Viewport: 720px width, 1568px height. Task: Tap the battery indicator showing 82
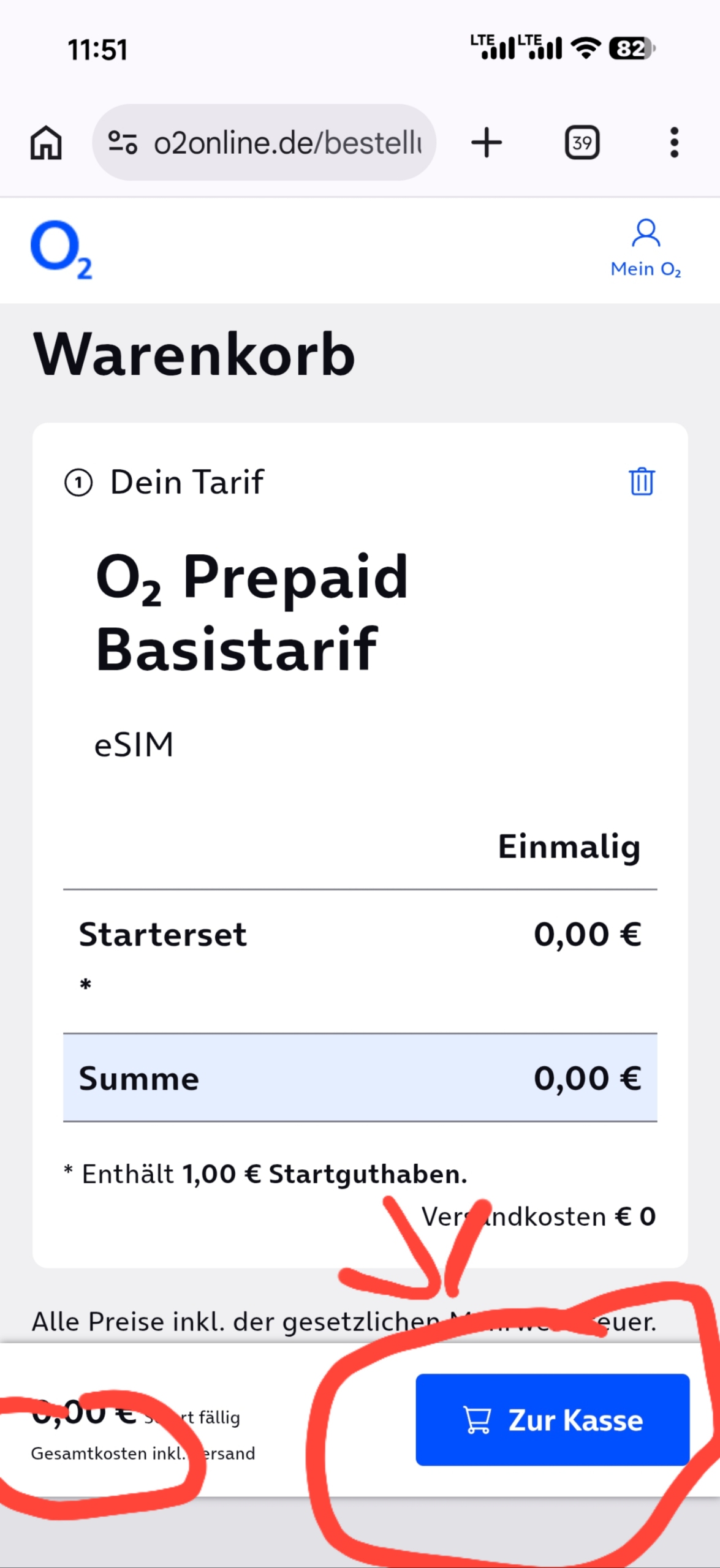(x=632, y=48)
